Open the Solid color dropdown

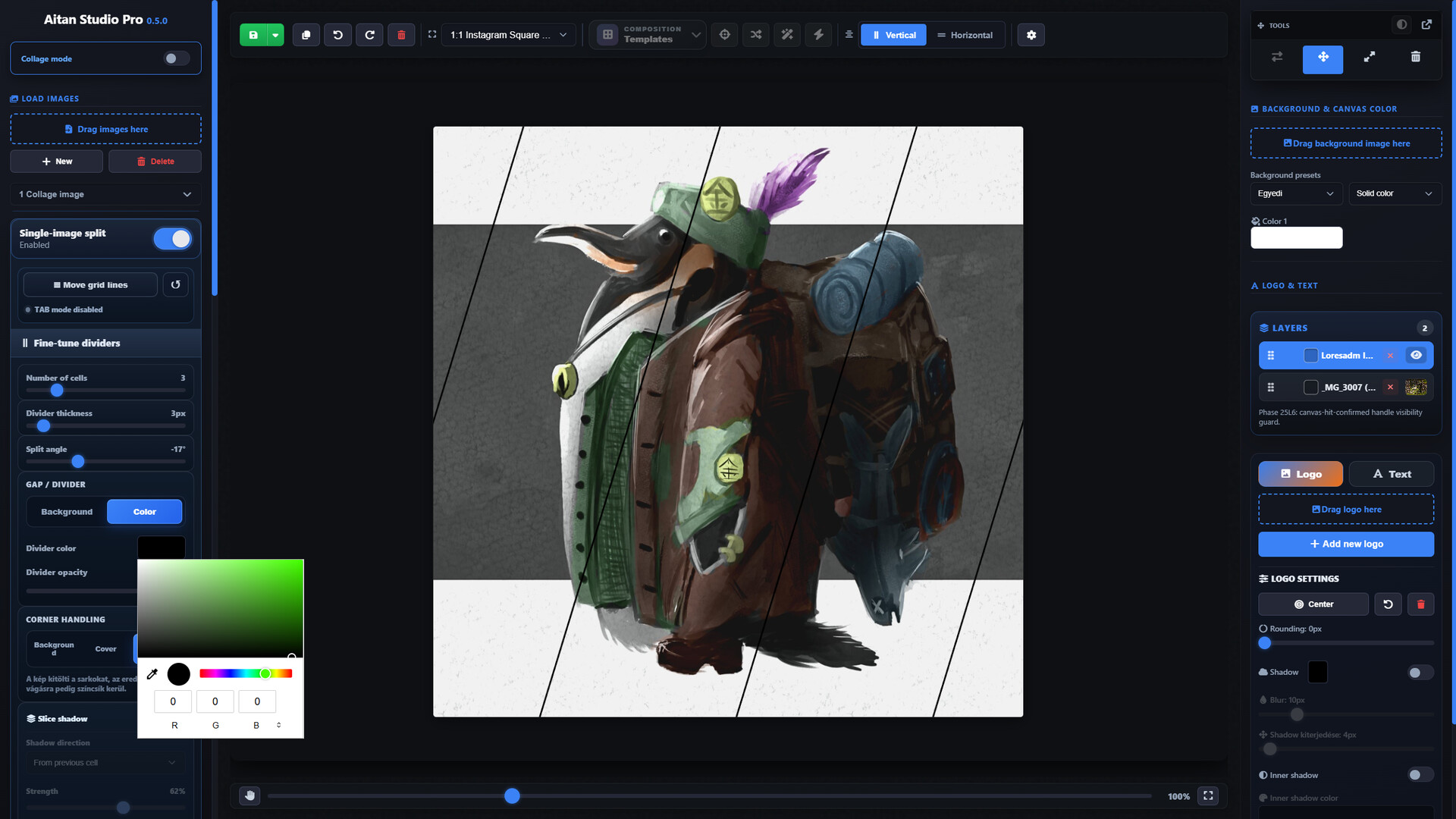coord(1395,193)
